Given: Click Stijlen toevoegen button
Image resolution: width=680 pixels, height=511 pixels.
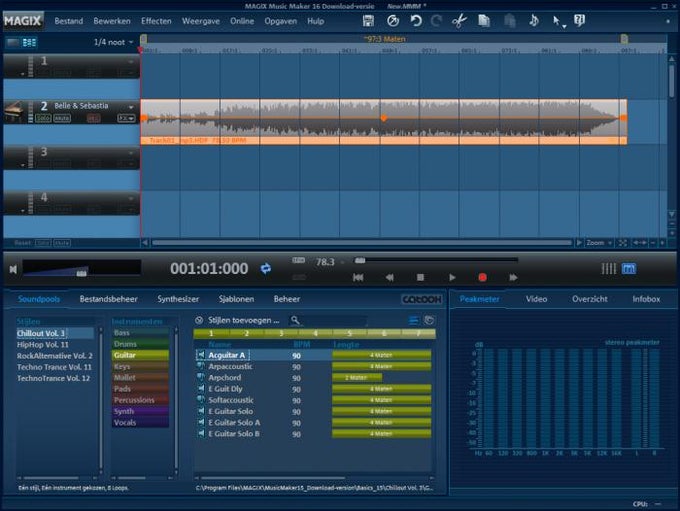Looking at the screenshot, I should point(238,320).
